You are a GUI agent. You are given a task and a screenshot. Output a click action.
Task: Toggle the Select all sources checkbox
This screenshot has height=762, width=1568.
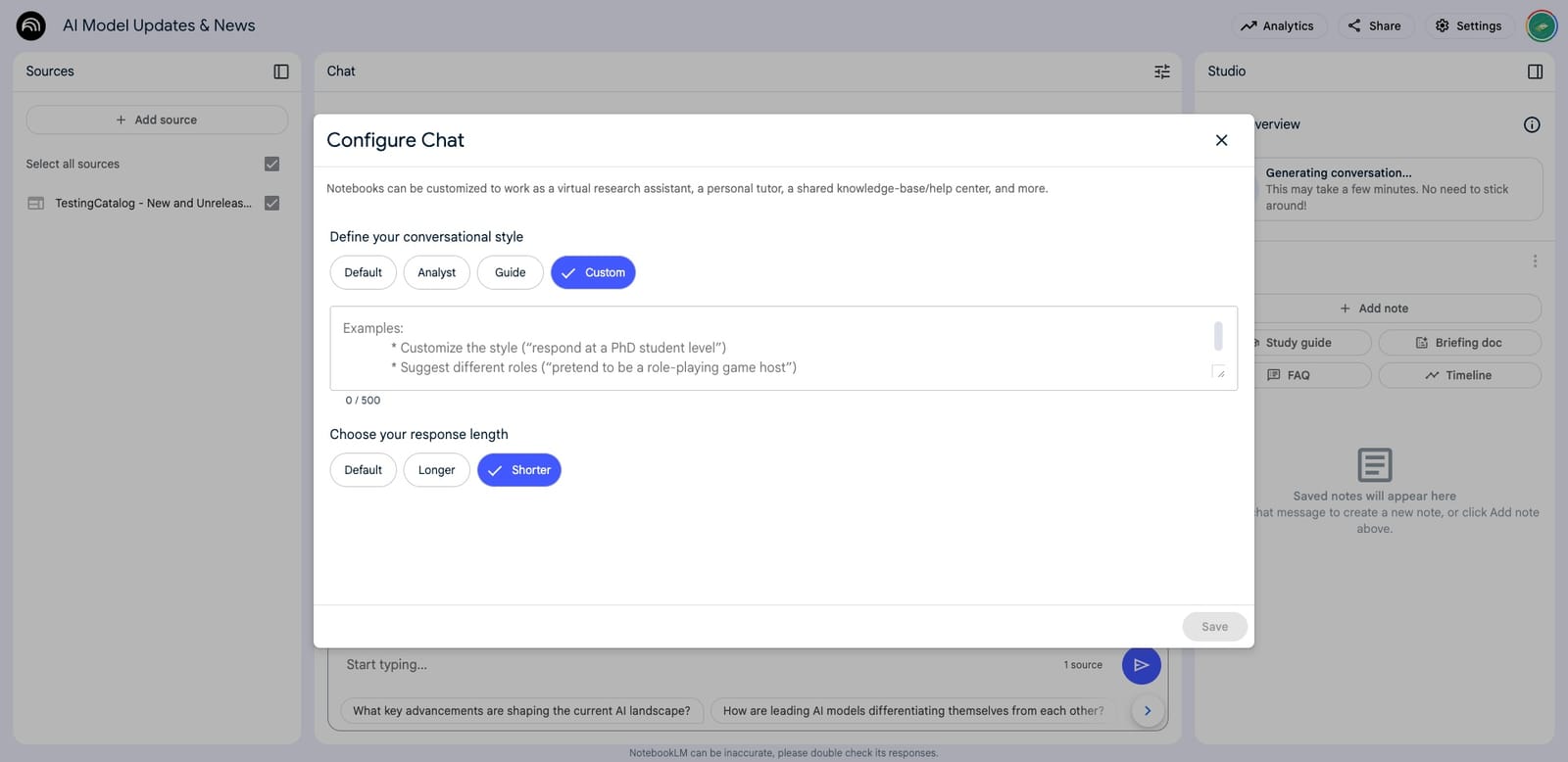(x=271, y=164)
